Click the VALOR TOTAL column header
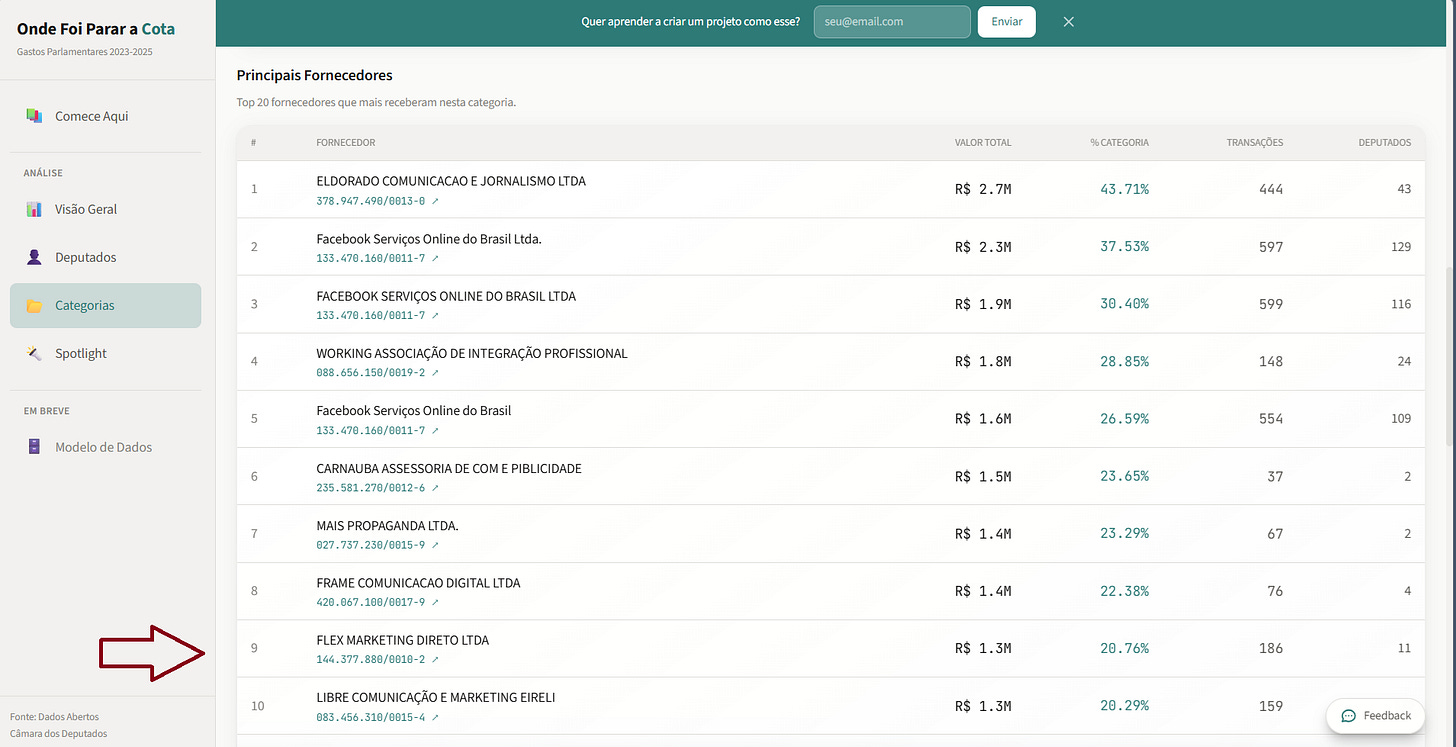The width and height of the screenshot is (1456, 747). tap(983, 143)
